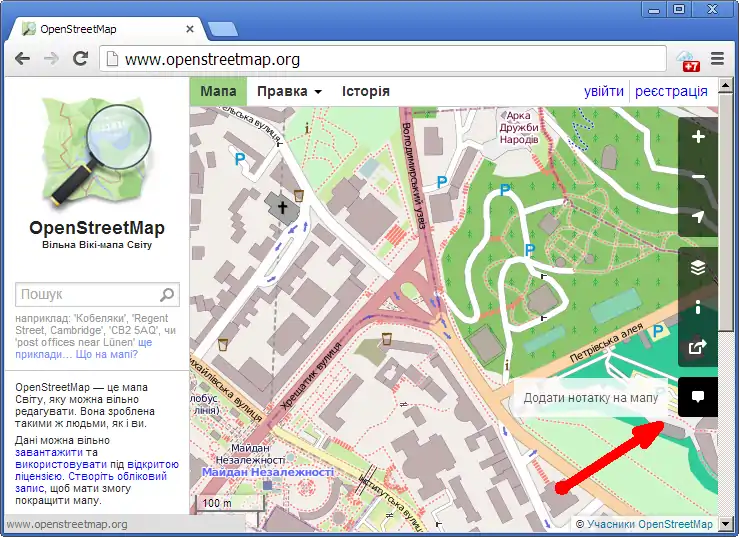Switch to the Мапа tab
This screenshot has height=537, width=739.
pyautogui.click(x=218, y=91)
